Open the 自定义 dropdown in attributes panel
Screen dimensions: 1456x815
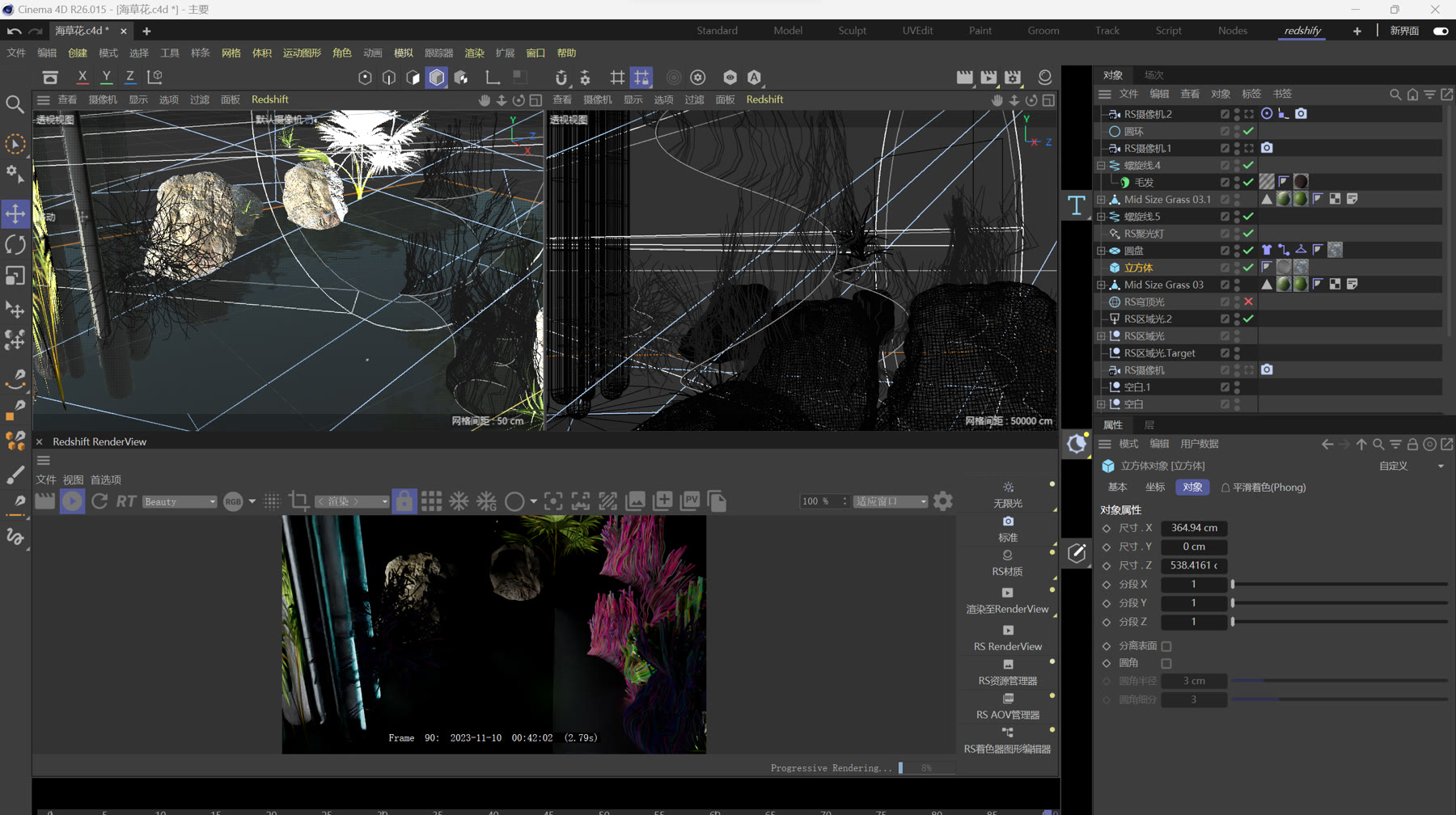(x=1412, y=467)
